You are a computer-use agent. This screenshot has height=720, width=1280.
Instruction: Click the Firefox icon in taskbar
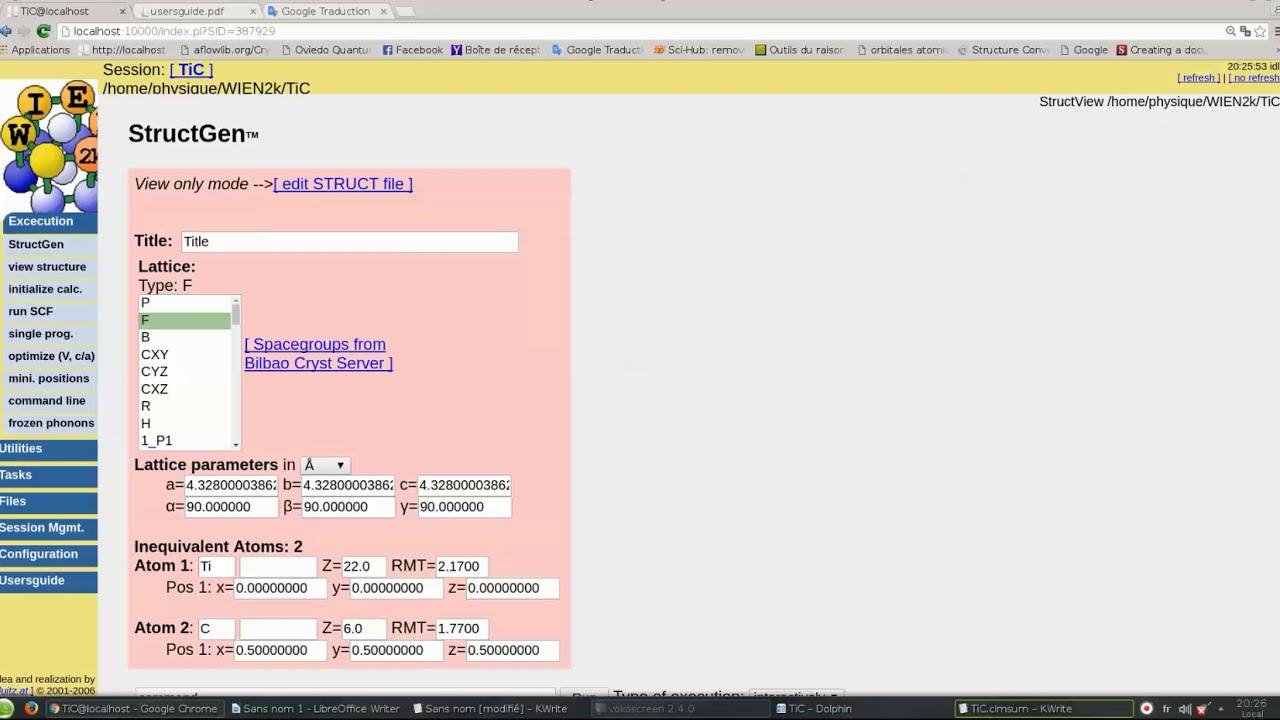coord(31,708)
